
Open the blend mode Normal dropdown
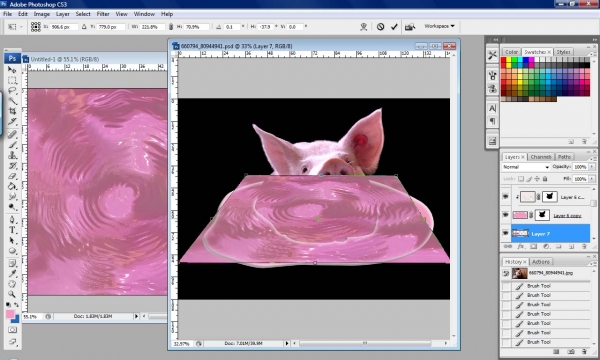[525, 167]
